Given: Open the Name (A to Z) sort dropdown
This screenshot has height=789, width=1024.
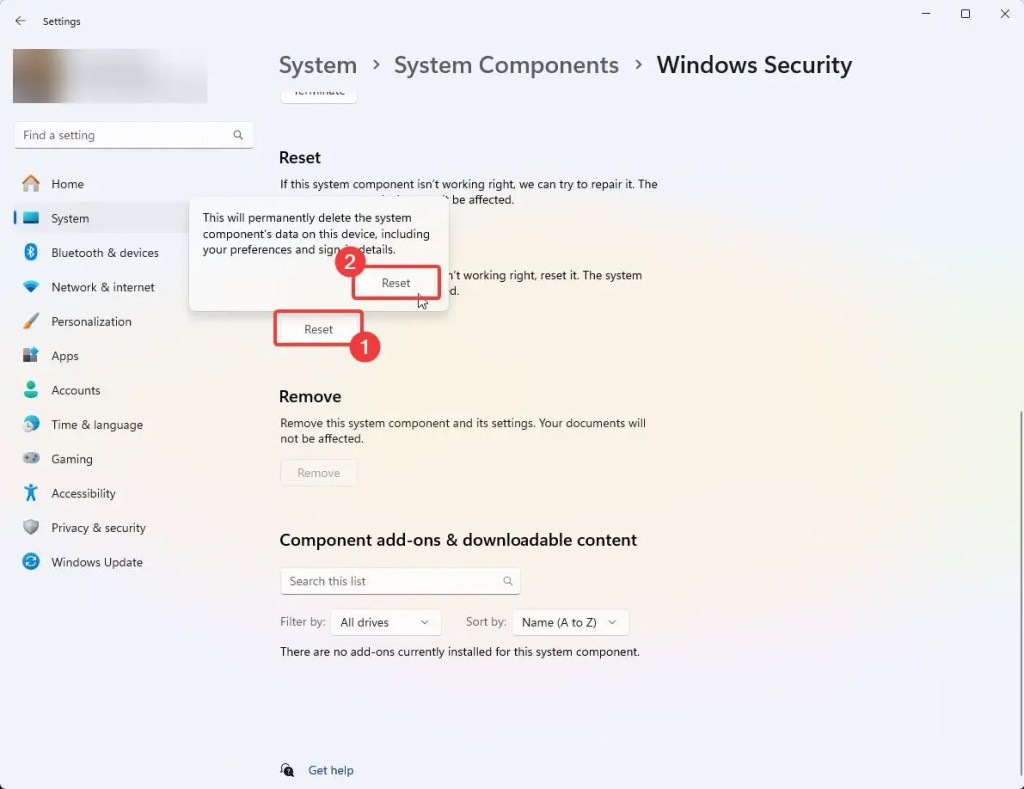Looking at the screenshot, I should point(570,622).
